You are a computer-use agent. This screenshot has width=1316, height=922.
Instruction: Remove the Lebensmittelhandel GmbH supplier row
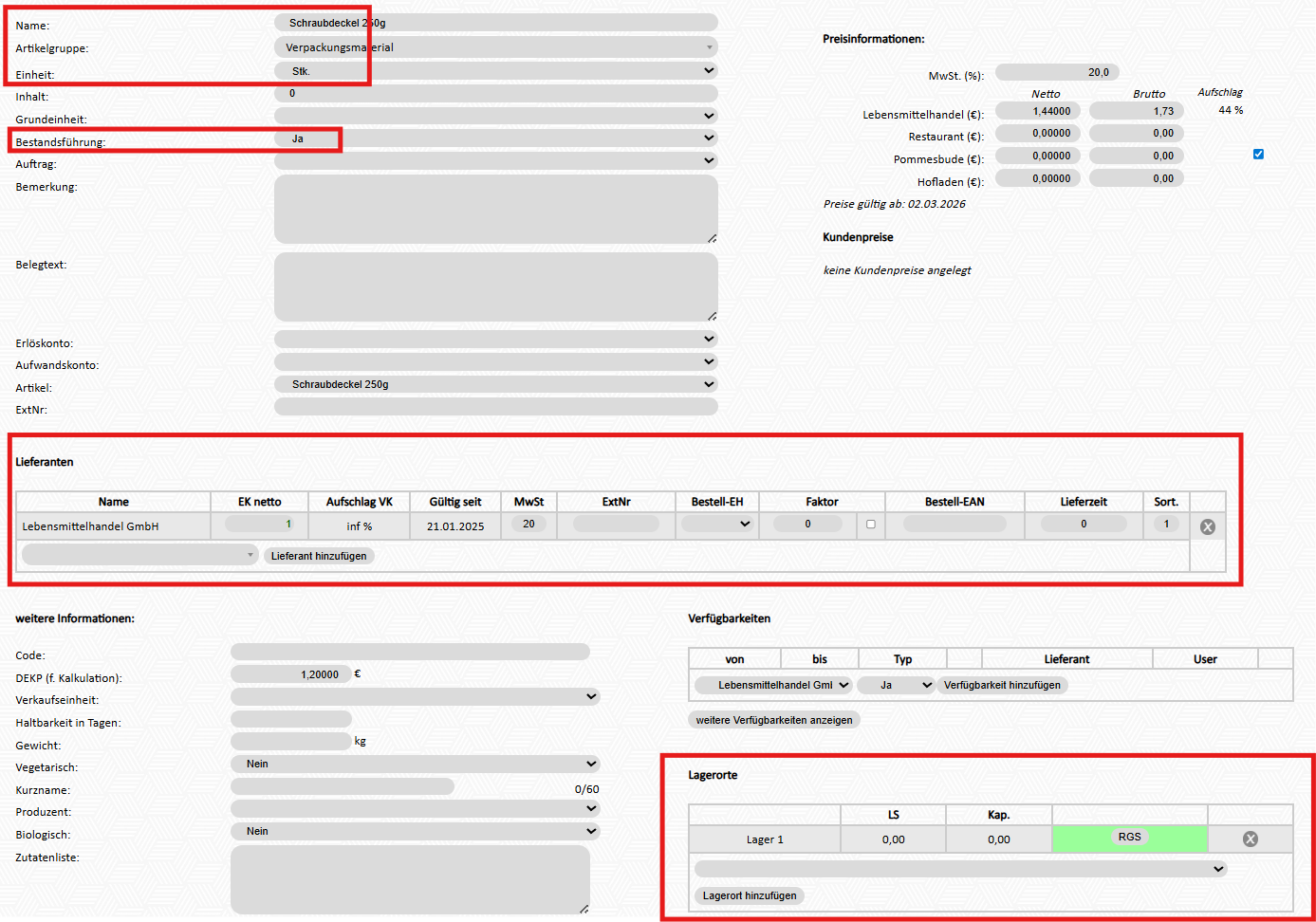tap(1207, 527)
